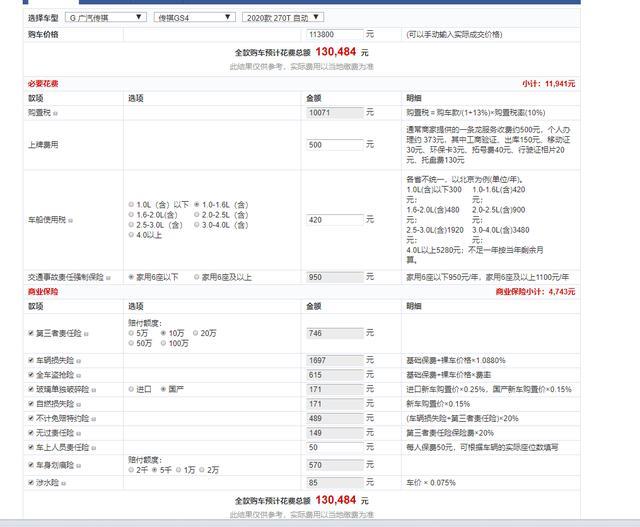
Task: Open the 传祺GS4 series dropdown
Action: click(x=195, y=18)
